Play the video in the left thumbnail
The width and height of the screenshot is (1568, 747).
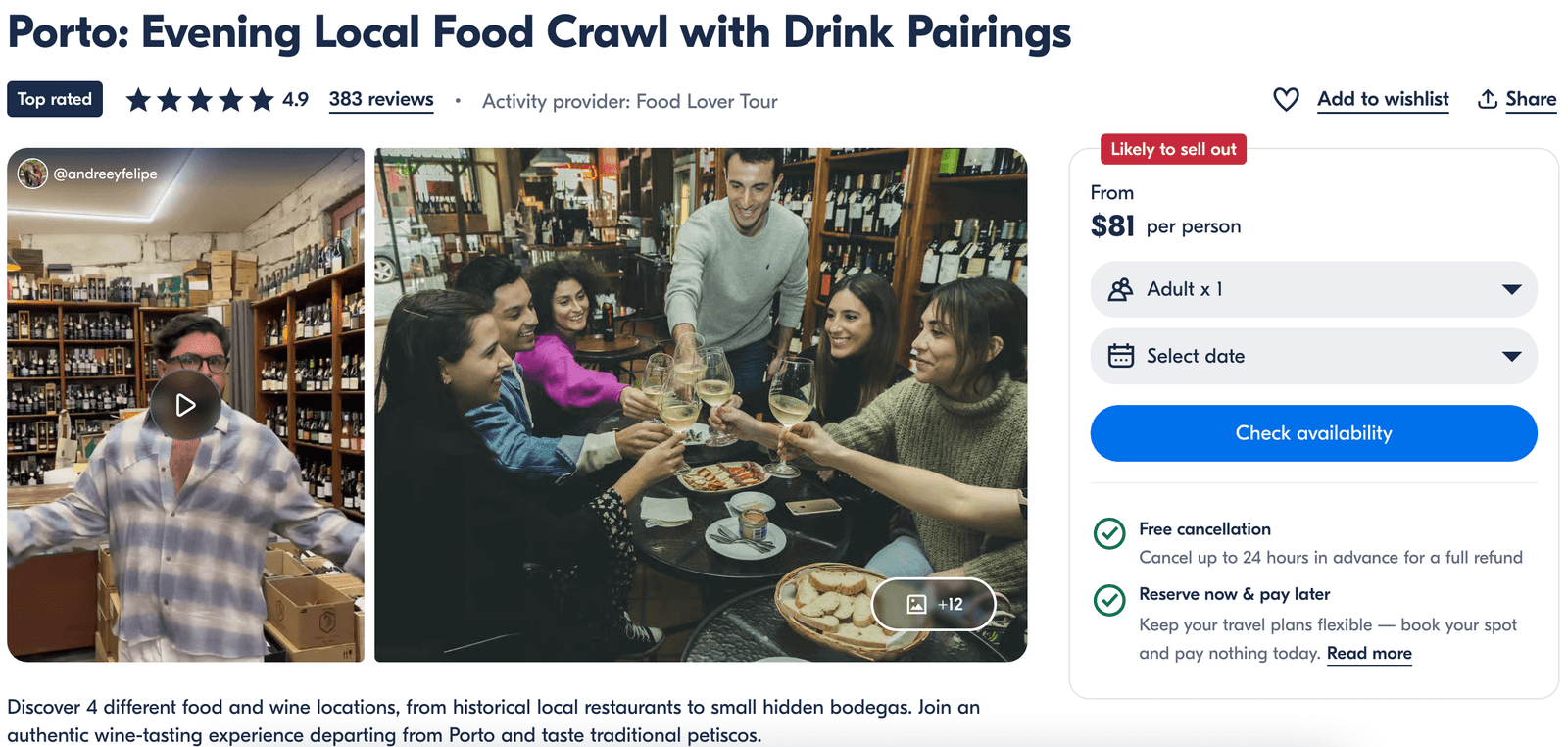click(184, 403)
